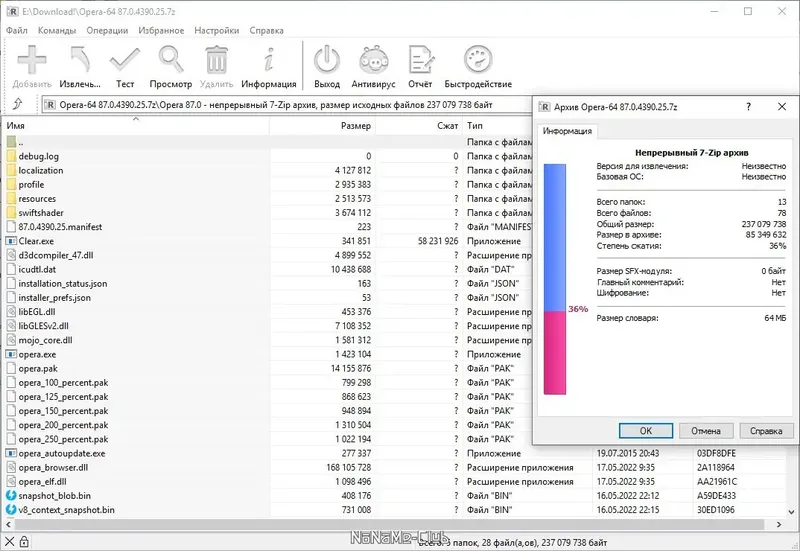Open the Быстродействие benchmark icon
This screenshot has width=800, height=551.
tap(478, 60)
